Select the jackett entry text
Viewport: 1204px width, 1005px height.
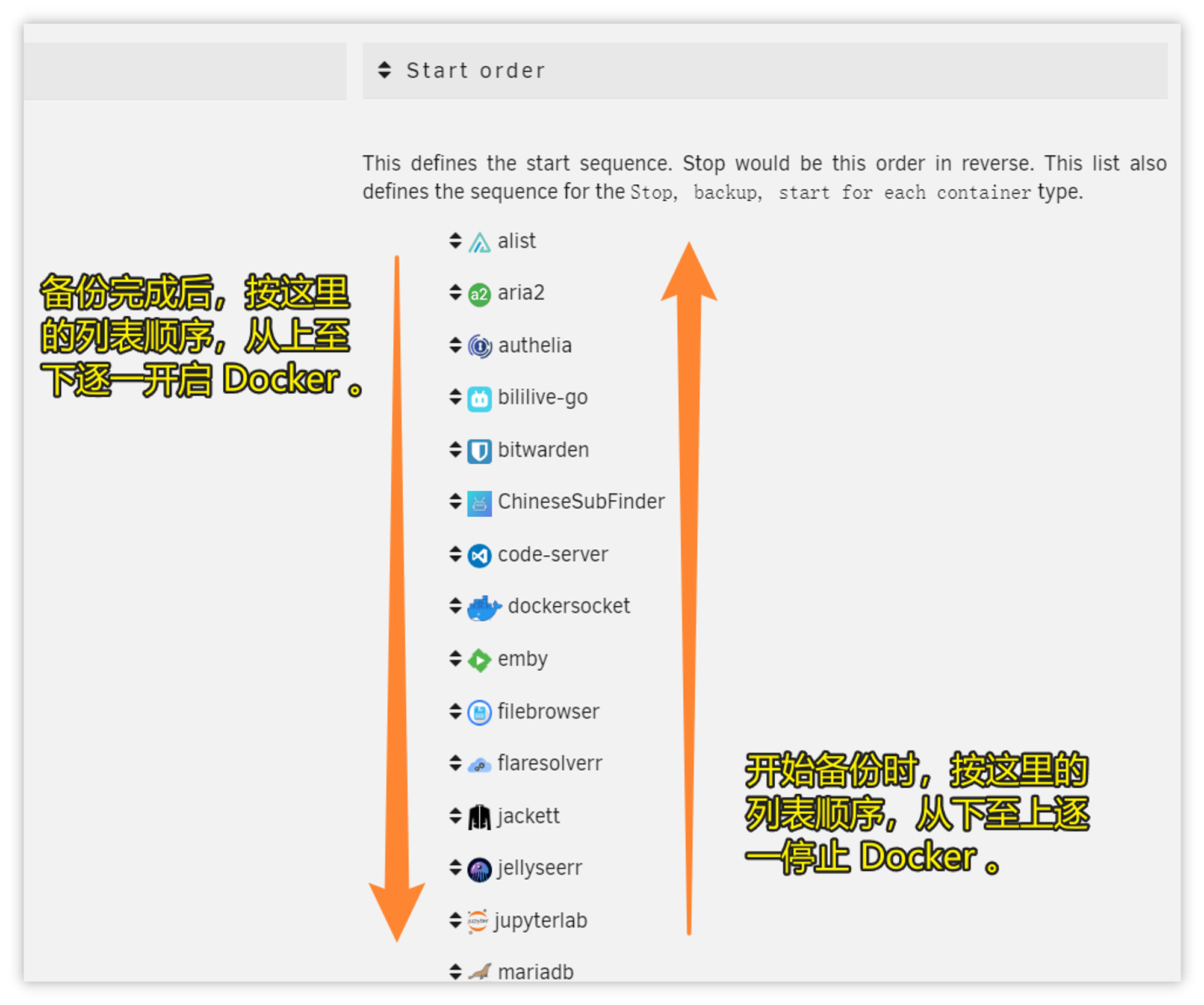pyautogui.click(x=528, y=817)
